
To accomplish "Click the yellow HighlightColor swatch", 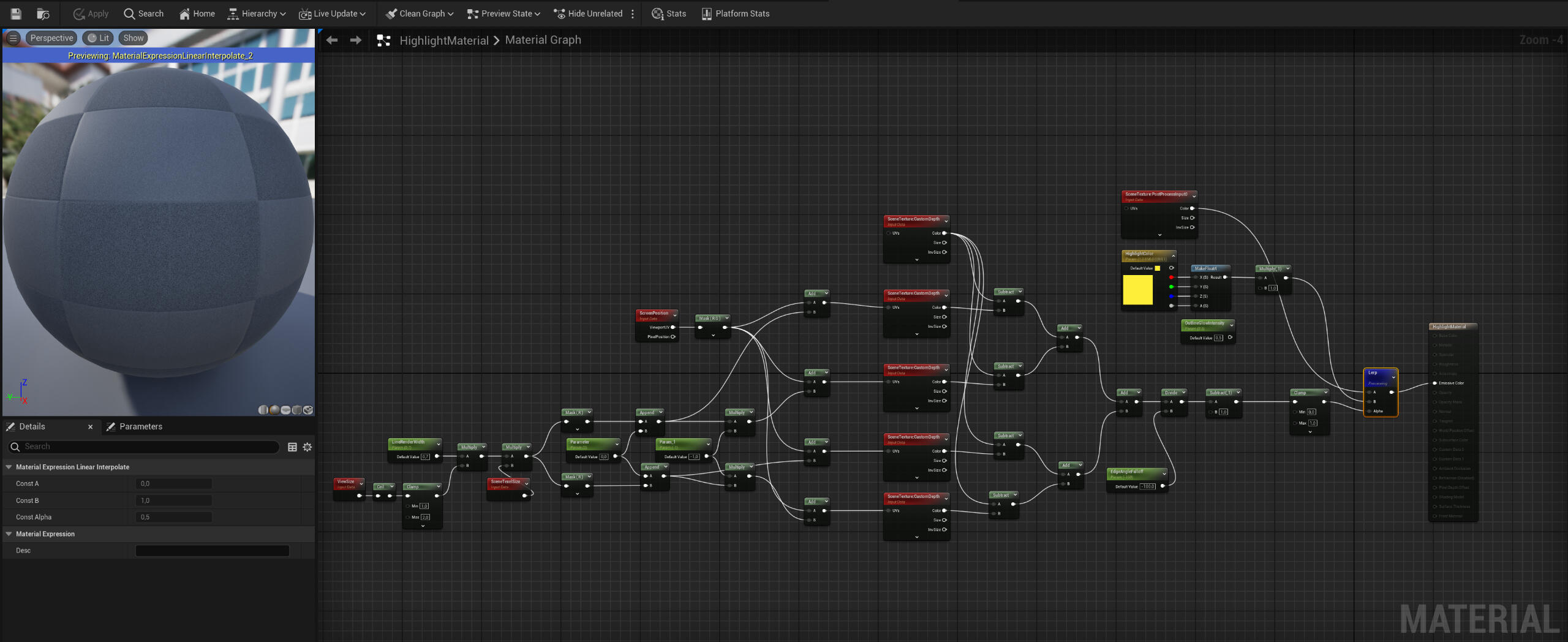I will point(1137,290).
